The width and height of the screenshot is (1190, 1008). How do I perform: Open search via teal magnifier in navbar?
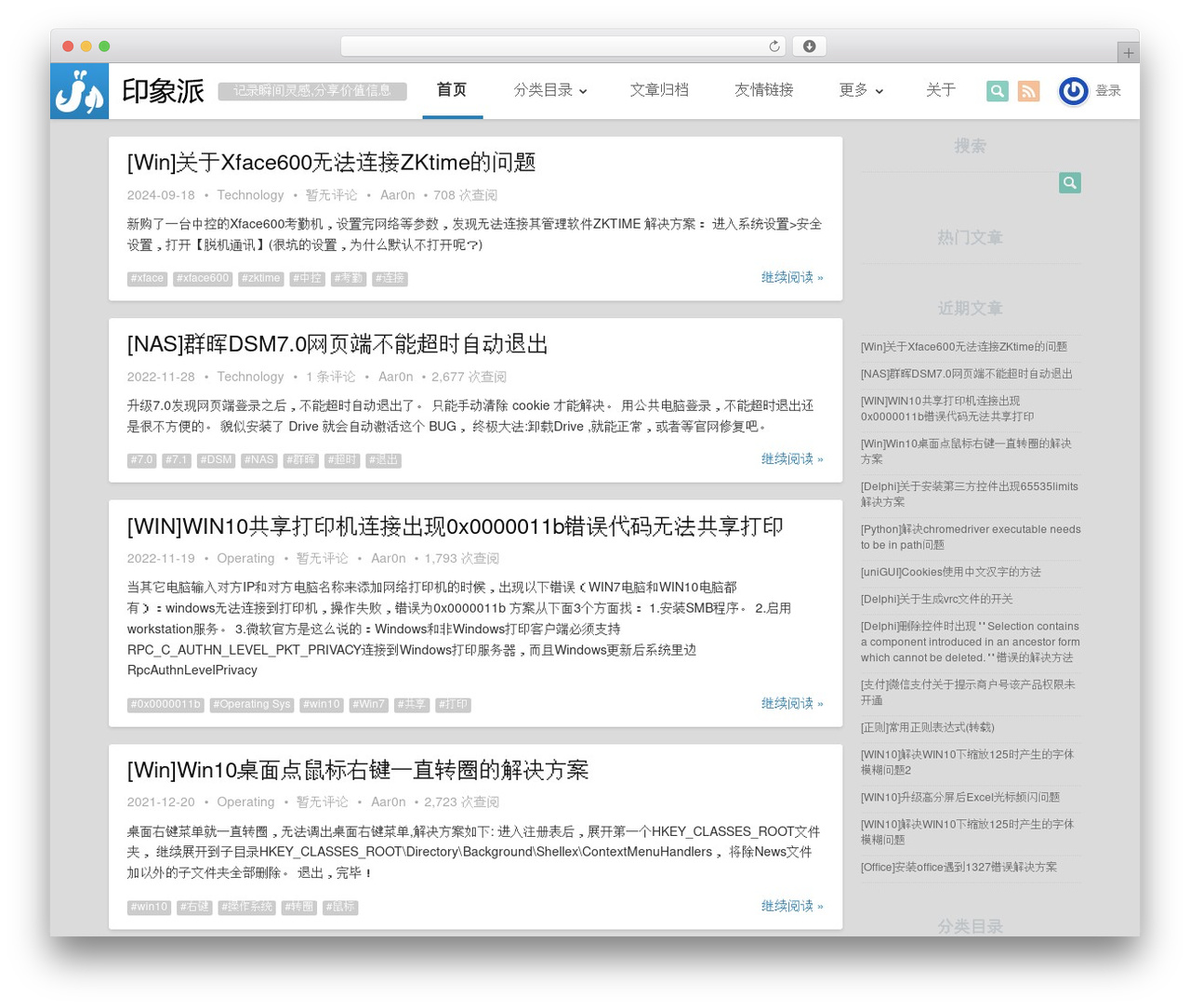[998, 91]
